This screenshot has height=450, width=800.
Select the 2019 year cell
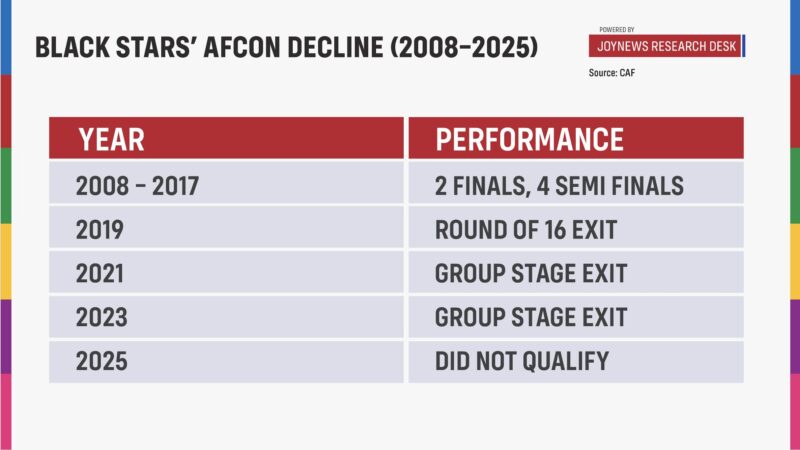(x=226, y=229)
